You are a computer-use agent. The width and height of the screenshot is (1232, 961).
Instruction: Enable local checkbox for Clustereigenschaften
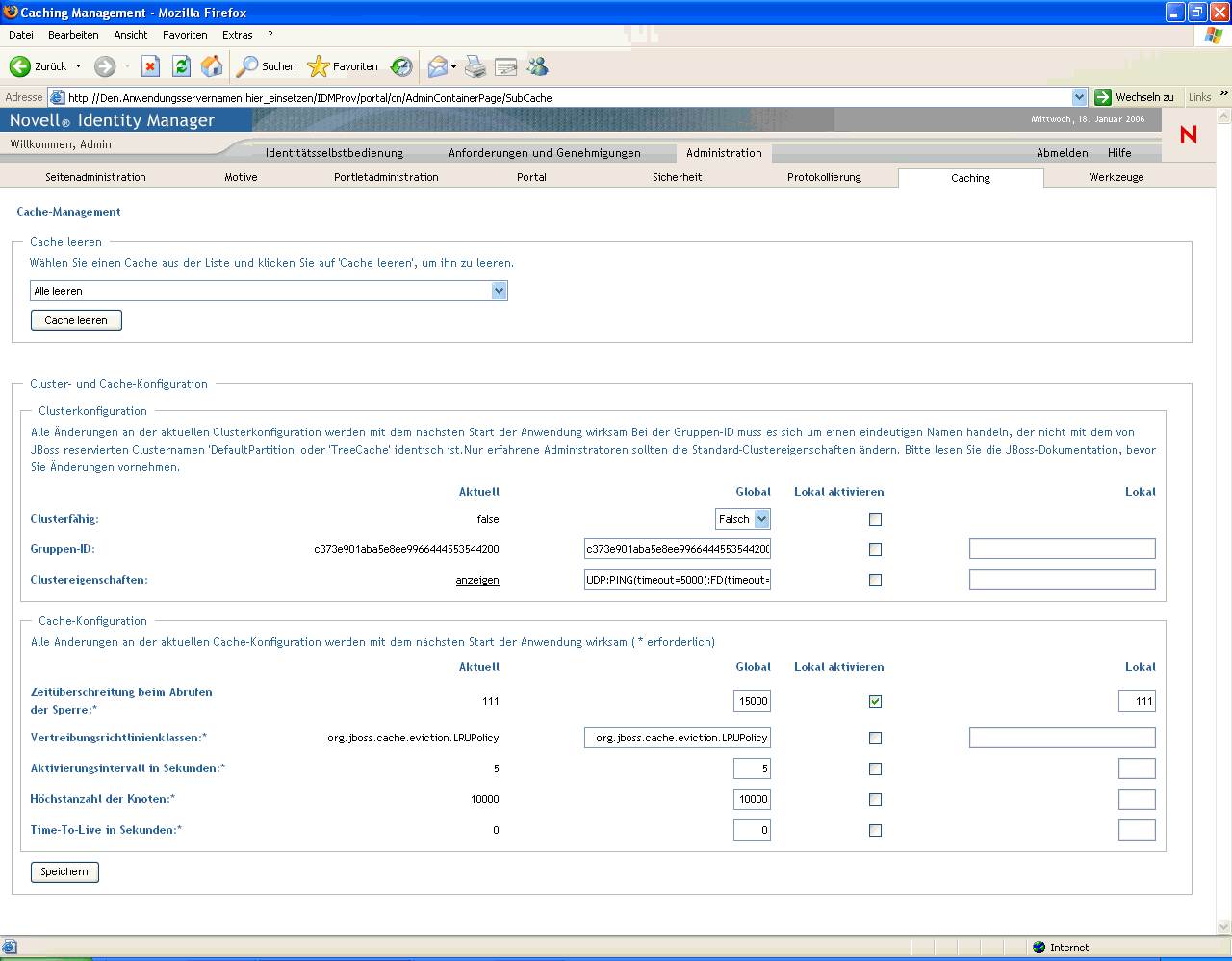click(875, 581)
